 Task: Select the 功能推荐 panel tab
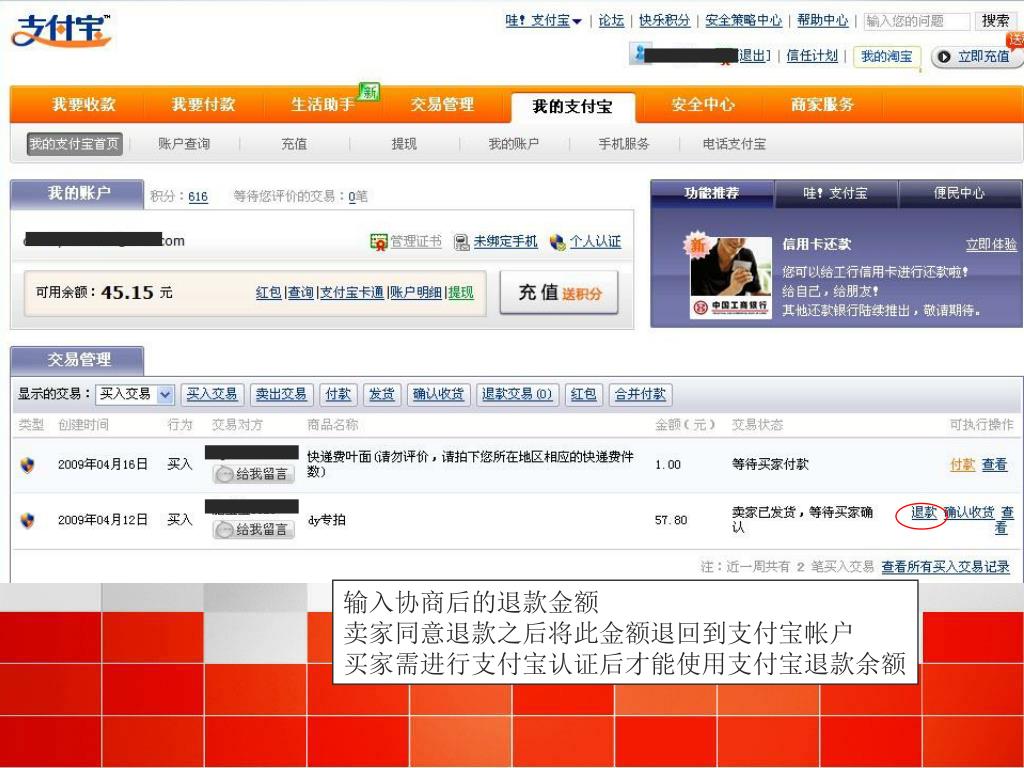point(712,193)
